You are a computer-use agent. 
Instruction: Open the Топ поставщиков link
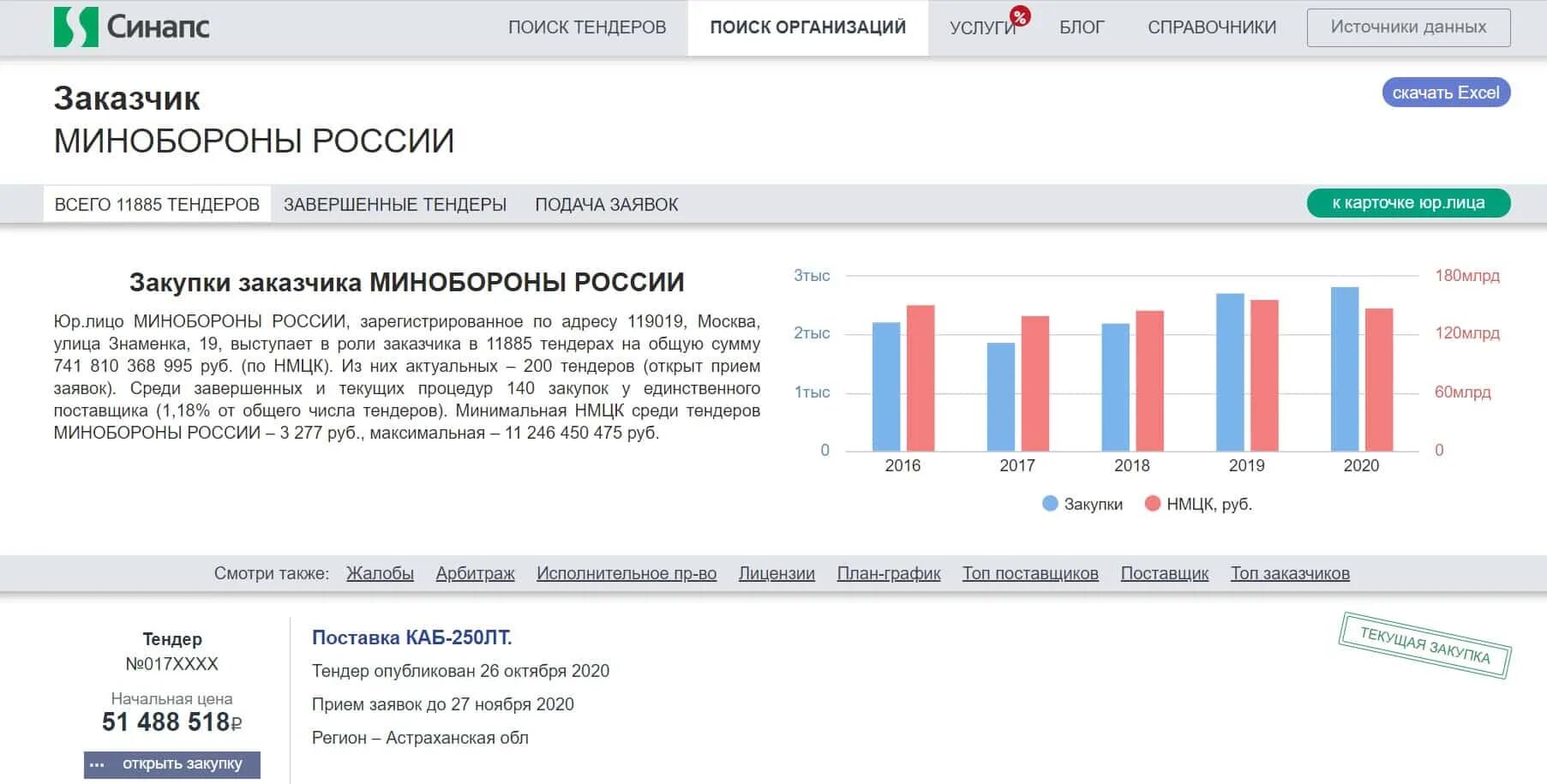tap(1030, 573)
